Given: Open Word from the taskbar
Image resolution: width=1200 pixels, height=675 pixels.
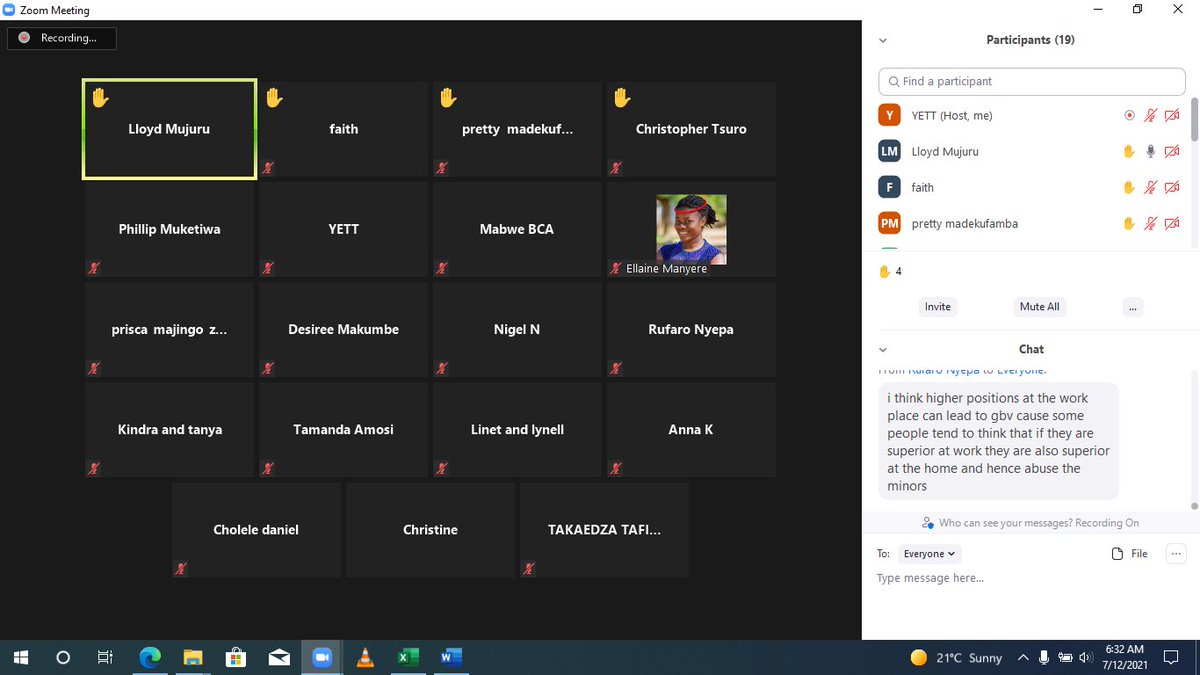Looking at the screenshot, I should 451,657.
